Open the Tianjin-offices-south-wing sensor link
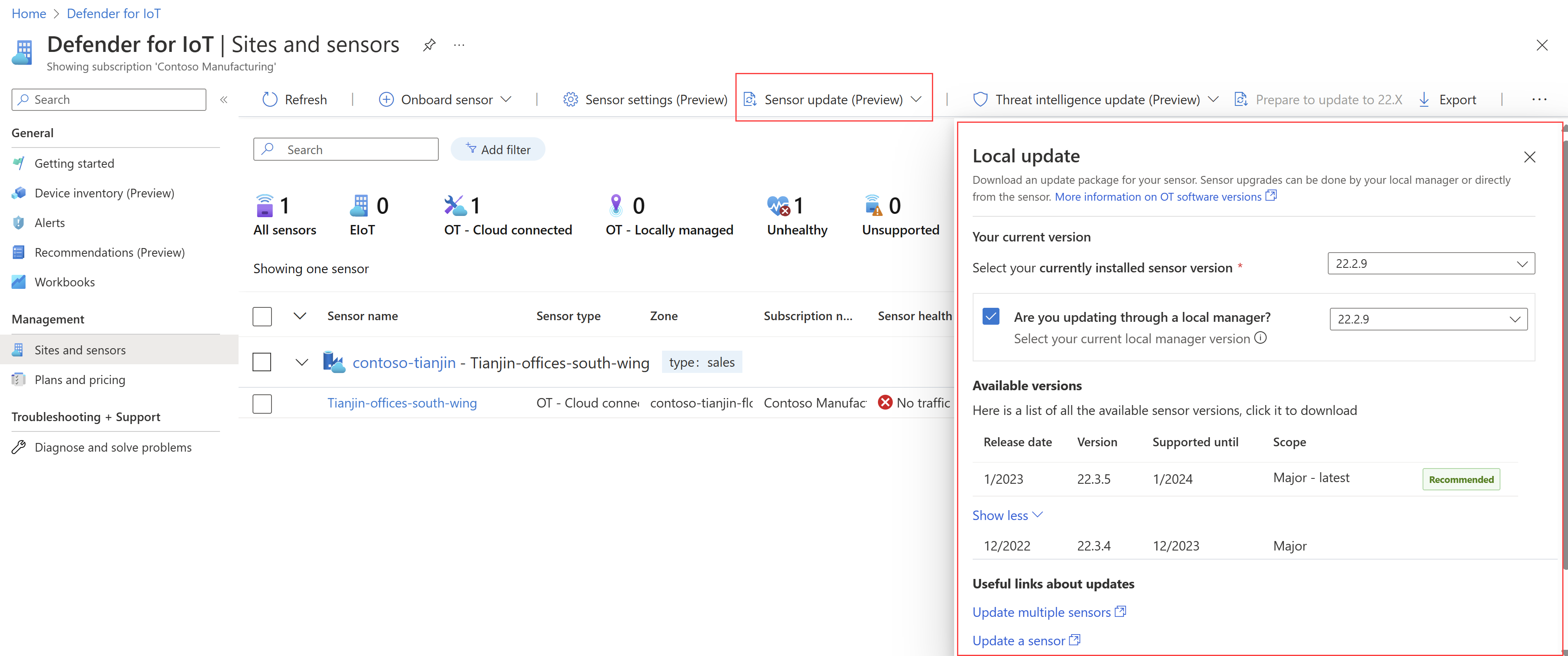Image resolution: width=1568 pixels, height=656 pixels. [402, 403]
